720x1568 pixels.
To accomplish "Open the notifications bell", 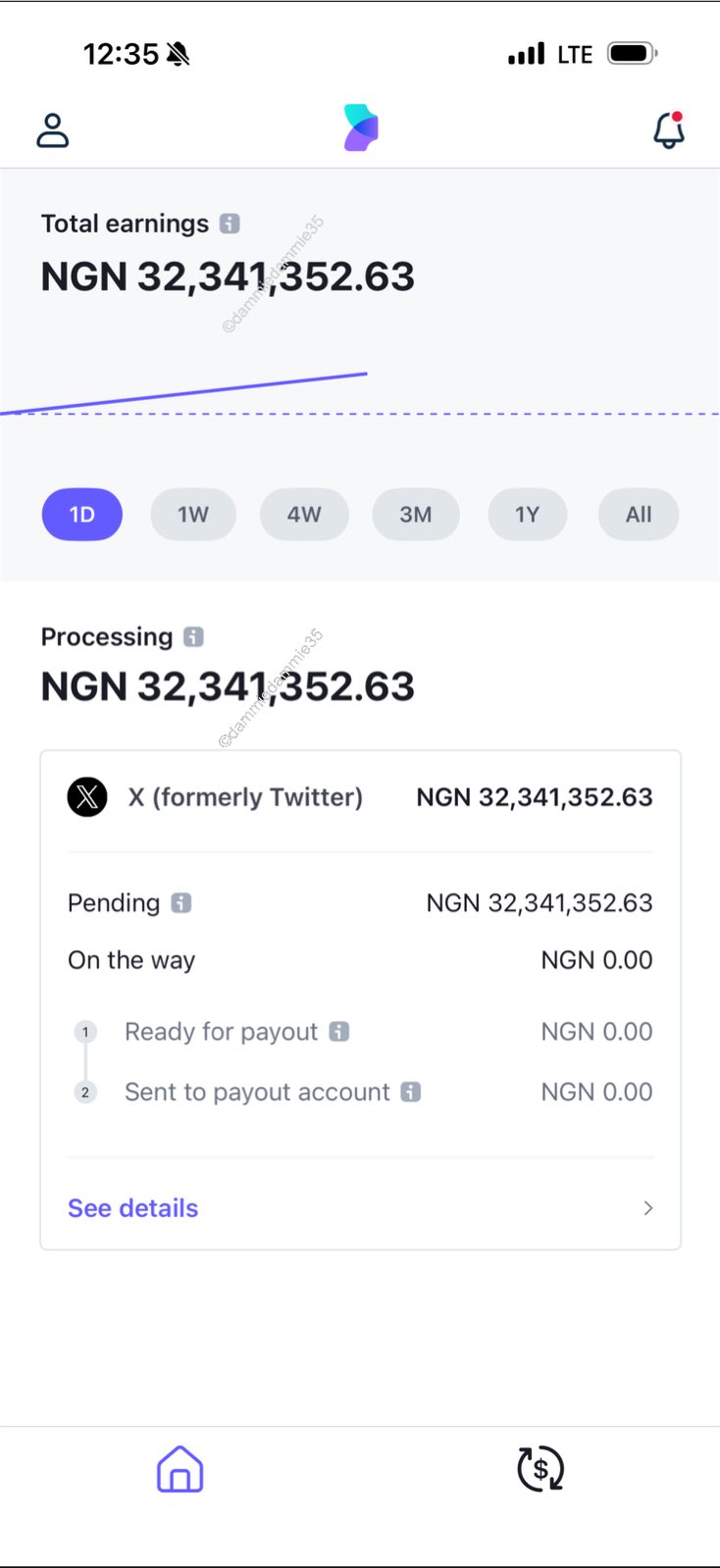I will (669, 130).
